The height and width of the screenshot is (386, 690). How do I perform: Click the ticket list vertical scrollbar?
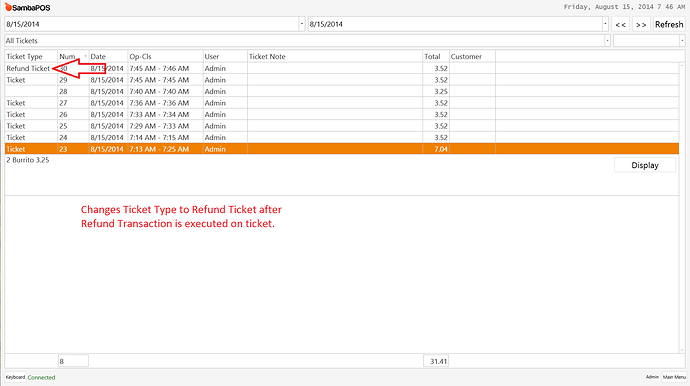682,207
